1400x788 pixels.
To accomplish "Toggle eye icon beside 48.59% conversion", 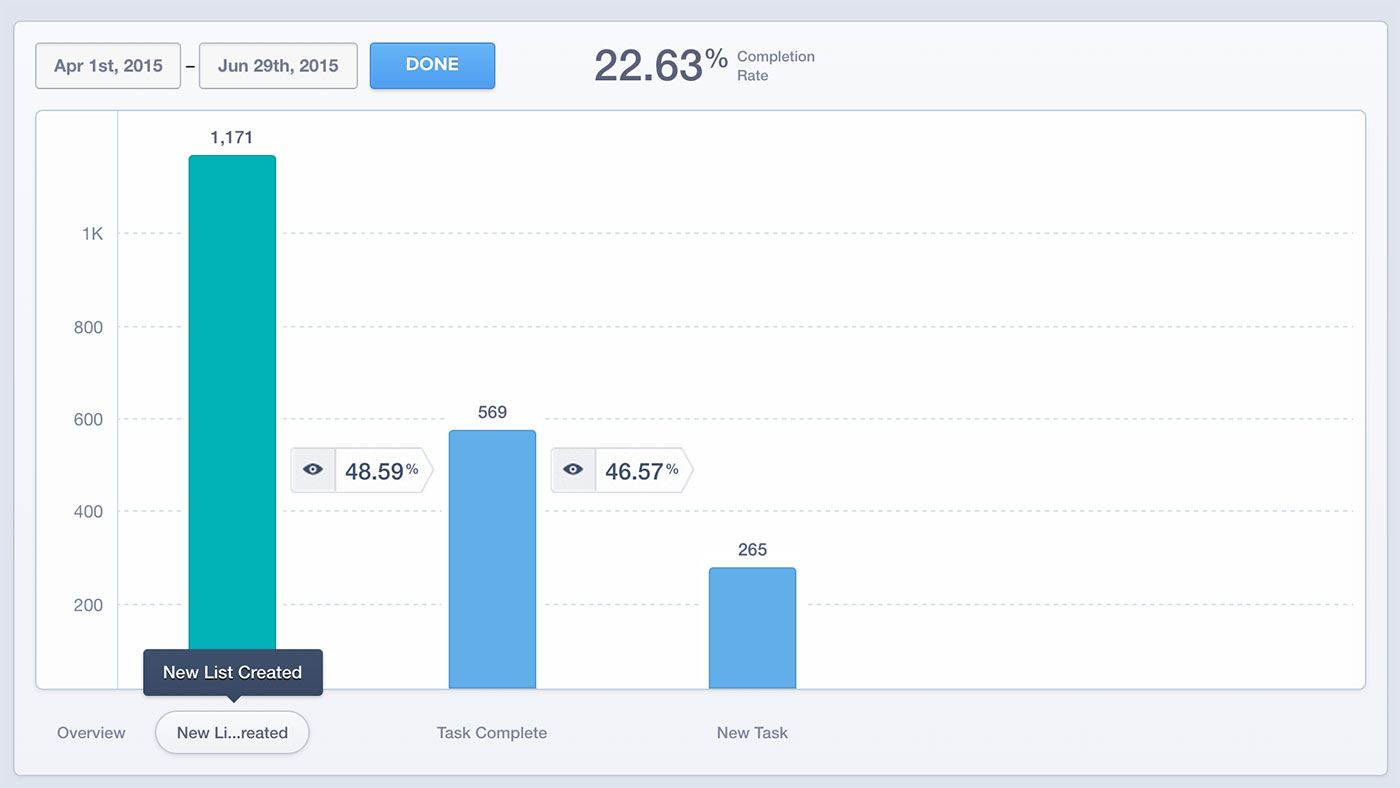I will point(313,470).
